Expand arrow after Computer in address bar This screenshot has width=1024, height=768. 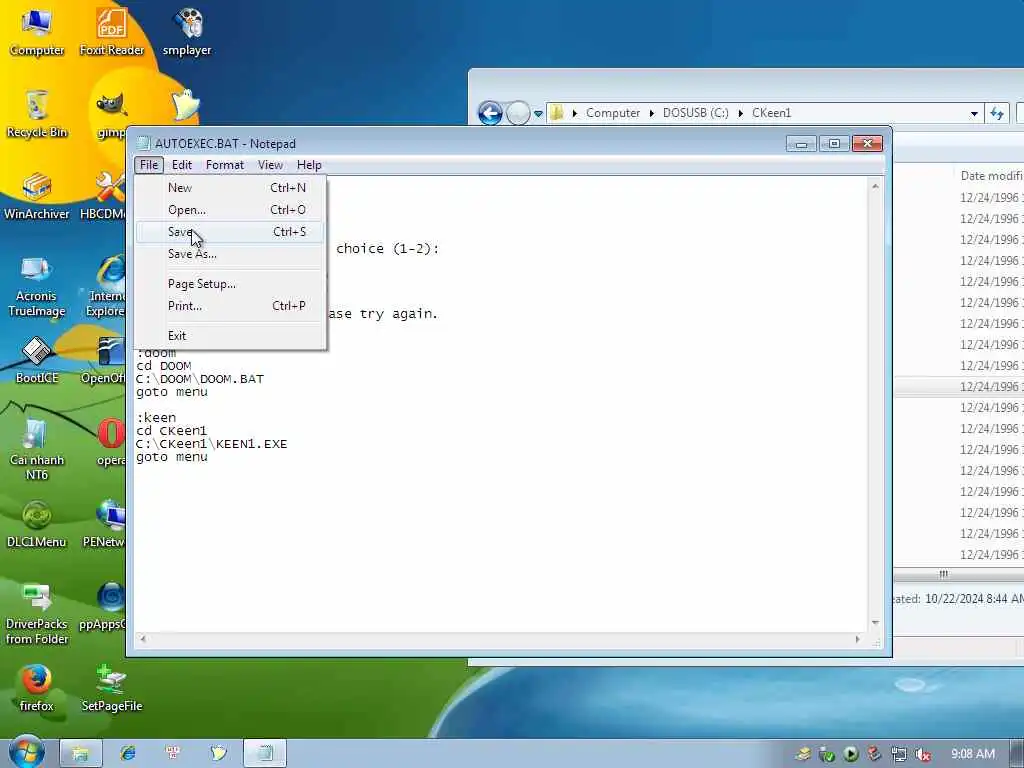pos(652,113)
